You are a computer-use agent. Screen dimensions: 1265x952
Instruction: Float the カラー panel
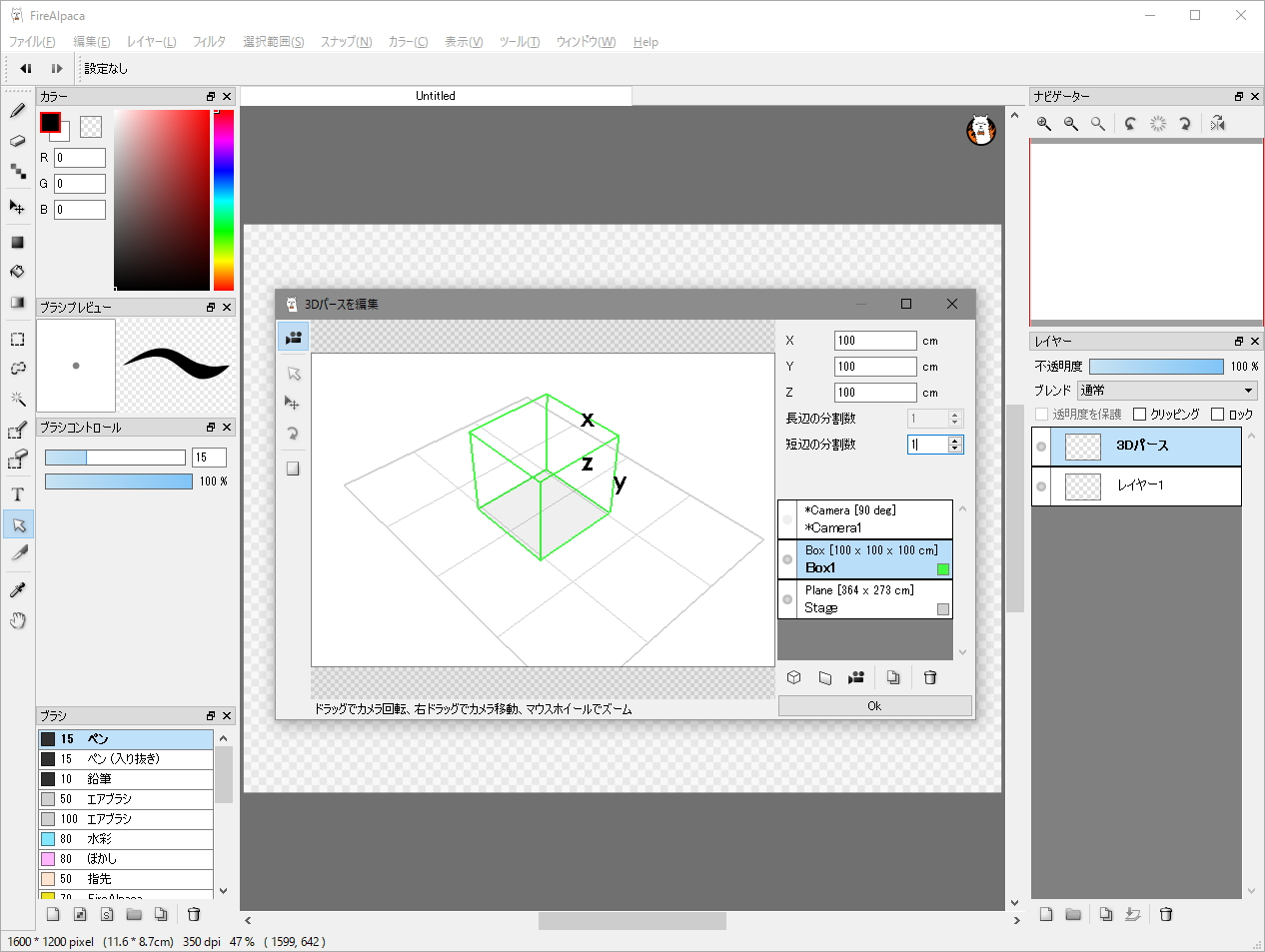point(211,97)
